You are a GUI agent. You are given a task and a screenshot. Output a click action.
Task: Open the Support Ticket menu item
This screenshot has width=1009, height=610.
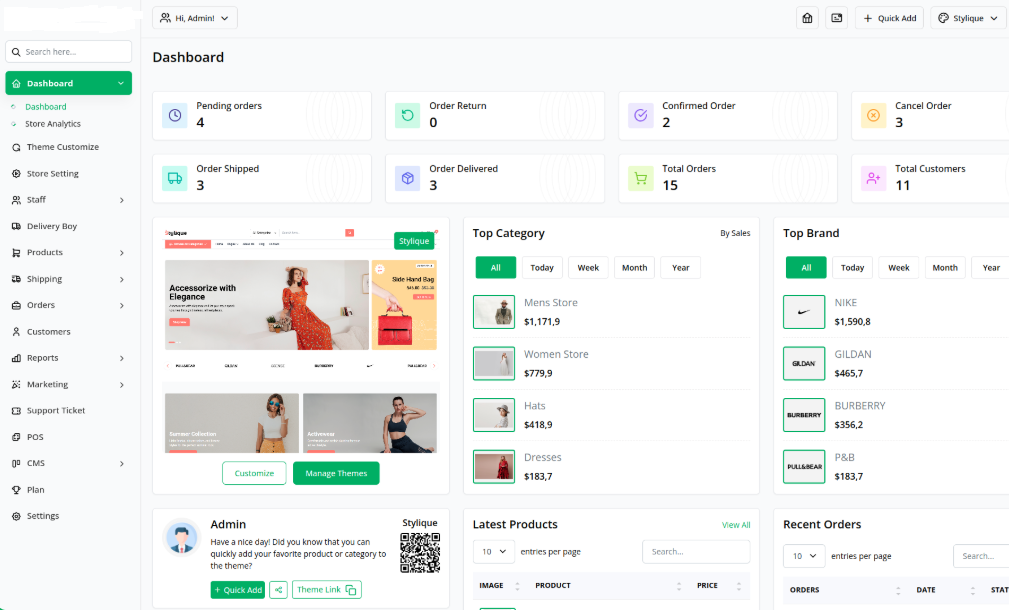click(x=55, y=410)
